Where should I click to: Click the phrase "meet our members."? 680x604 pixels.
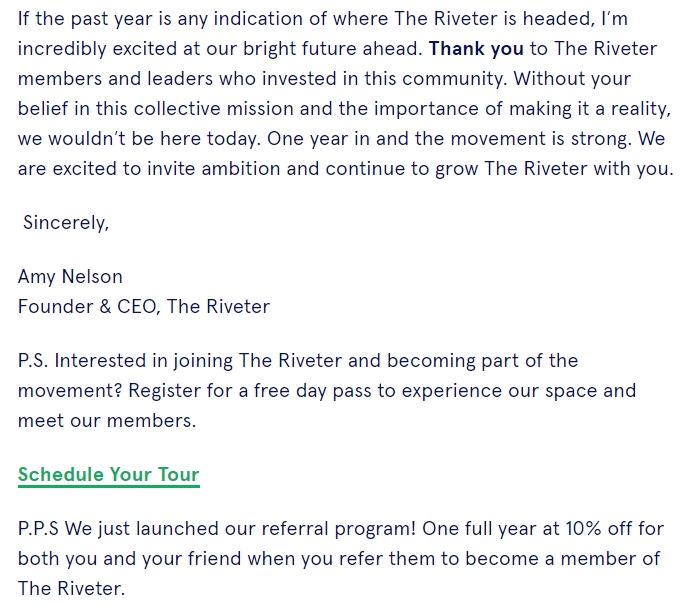(x=107, y=420)
